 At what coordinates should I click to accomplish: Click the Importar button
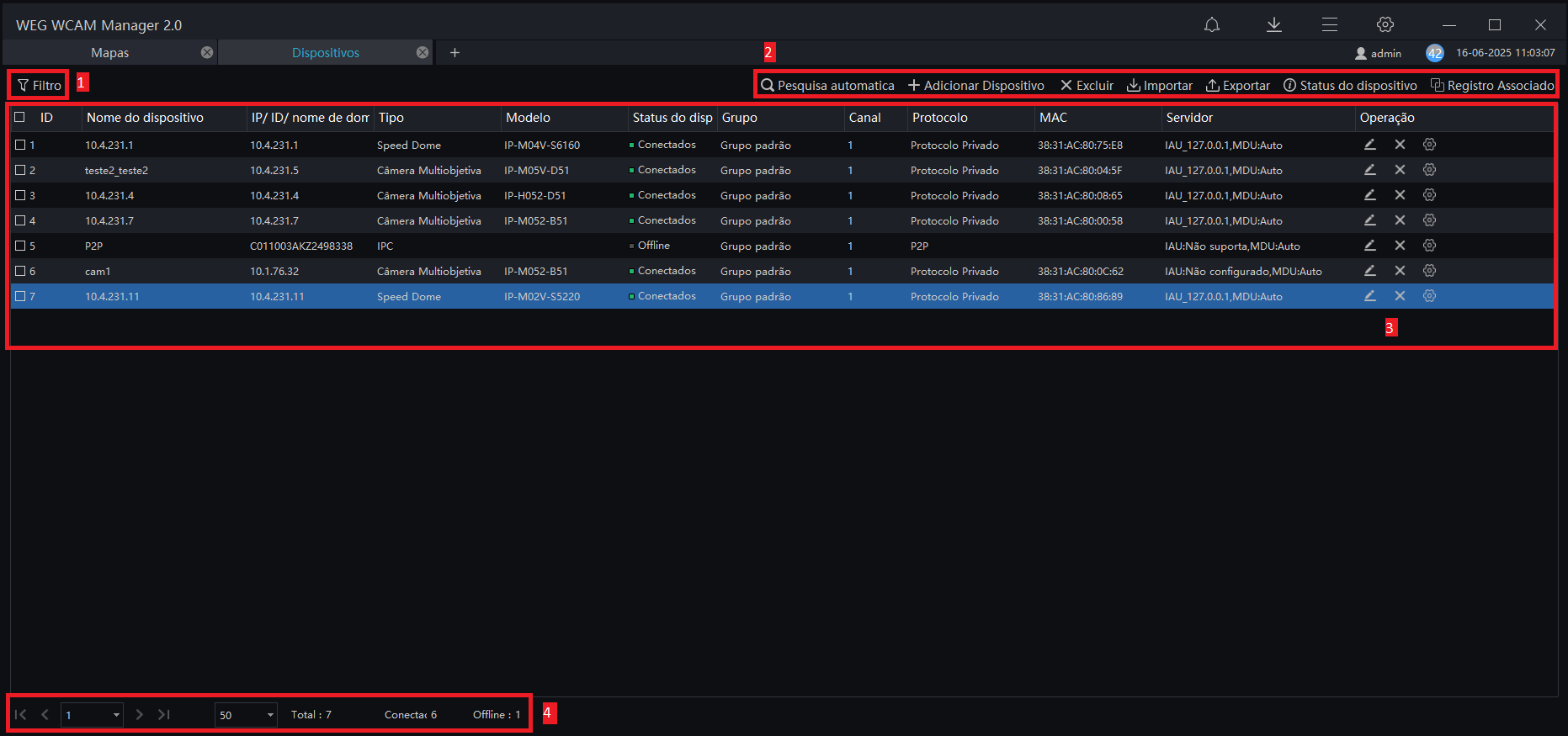click(1160, 85)
